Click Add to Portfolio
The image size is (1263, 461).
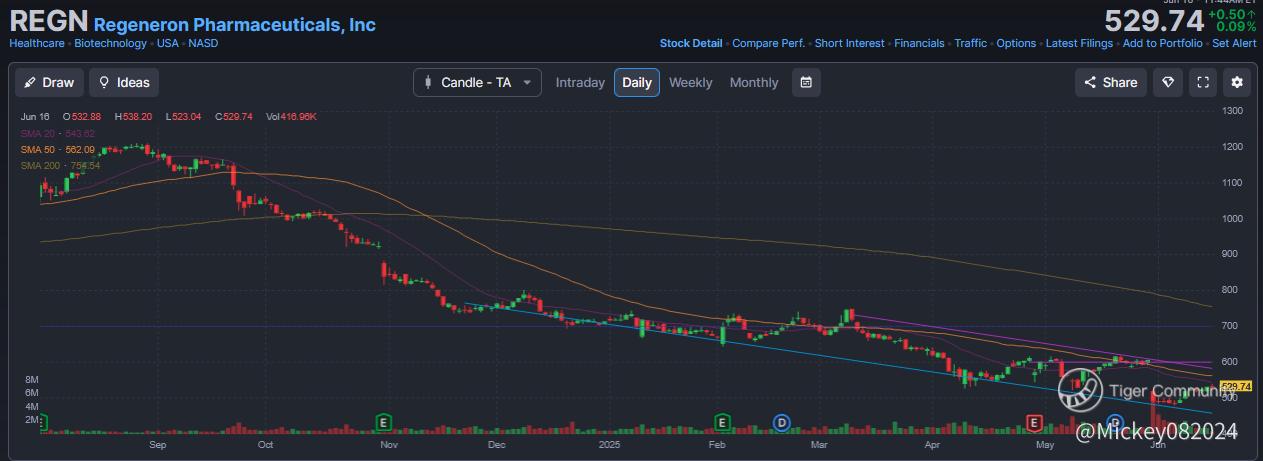pos(1163,43)
